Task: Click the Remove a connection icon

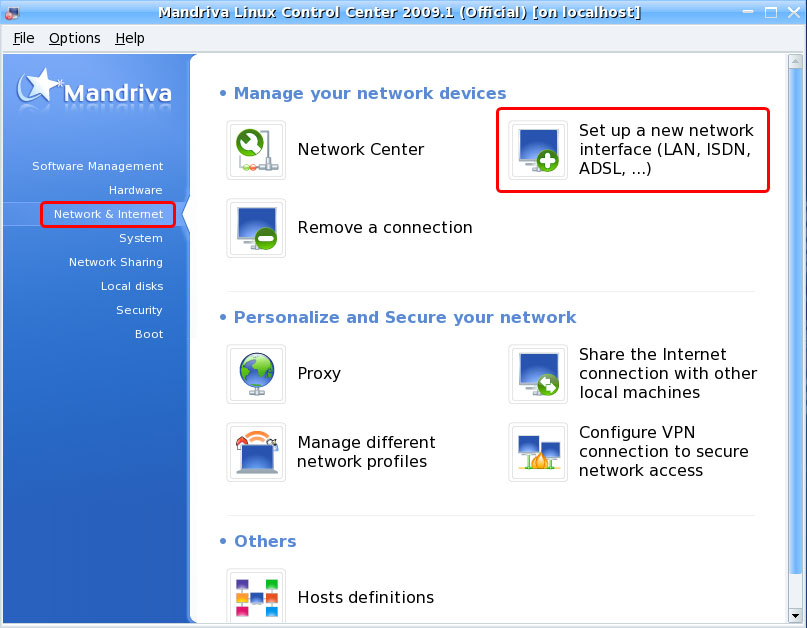Action: [256, 228]
